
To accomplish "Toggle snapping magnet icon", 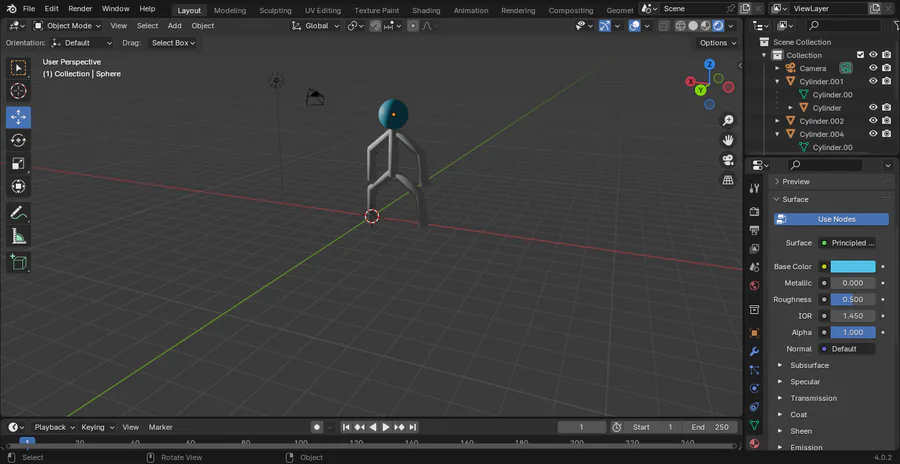I will click(375, 26).
